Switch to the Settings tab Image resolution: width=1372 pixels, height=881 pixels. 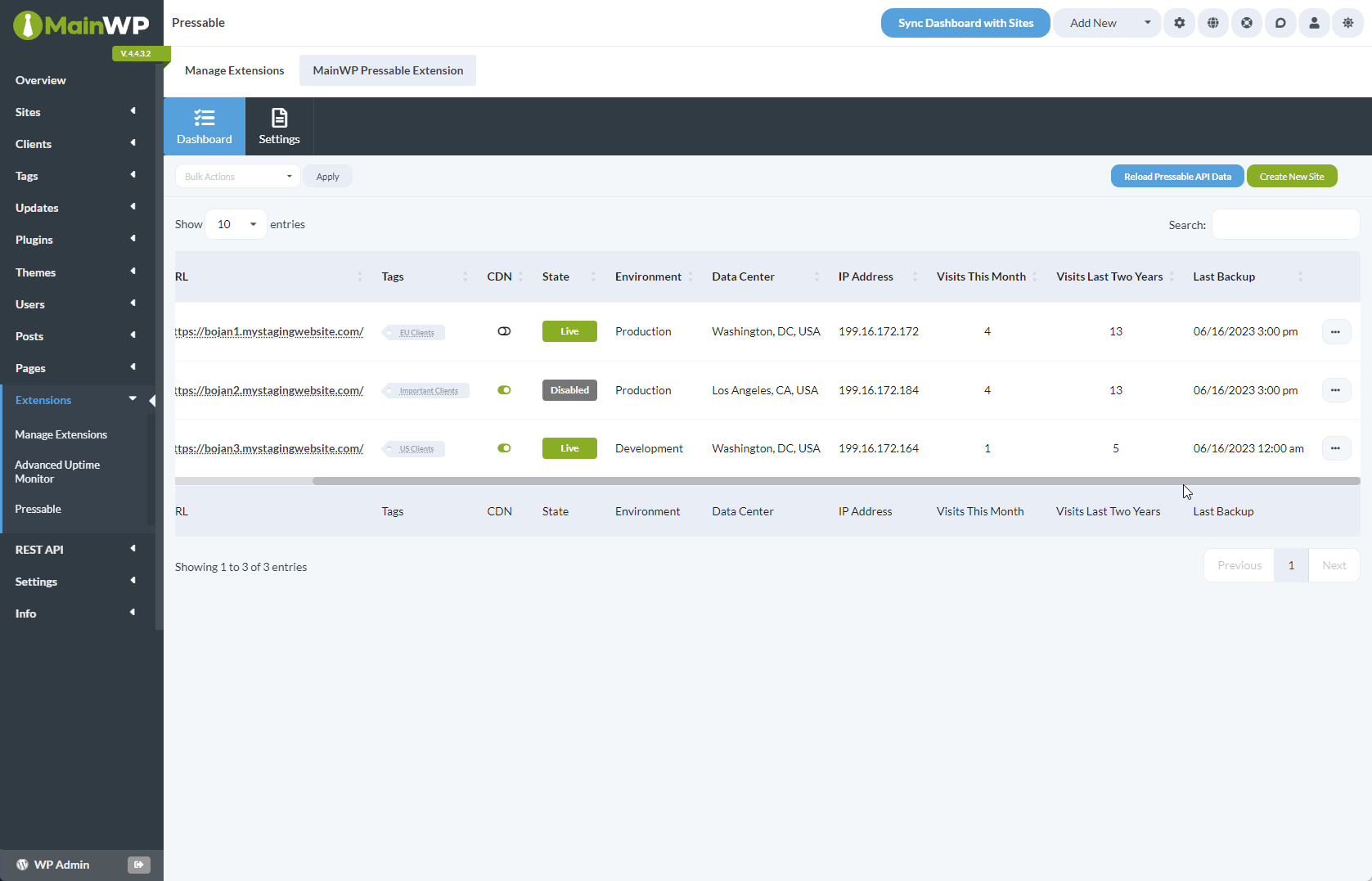[279, 126]
